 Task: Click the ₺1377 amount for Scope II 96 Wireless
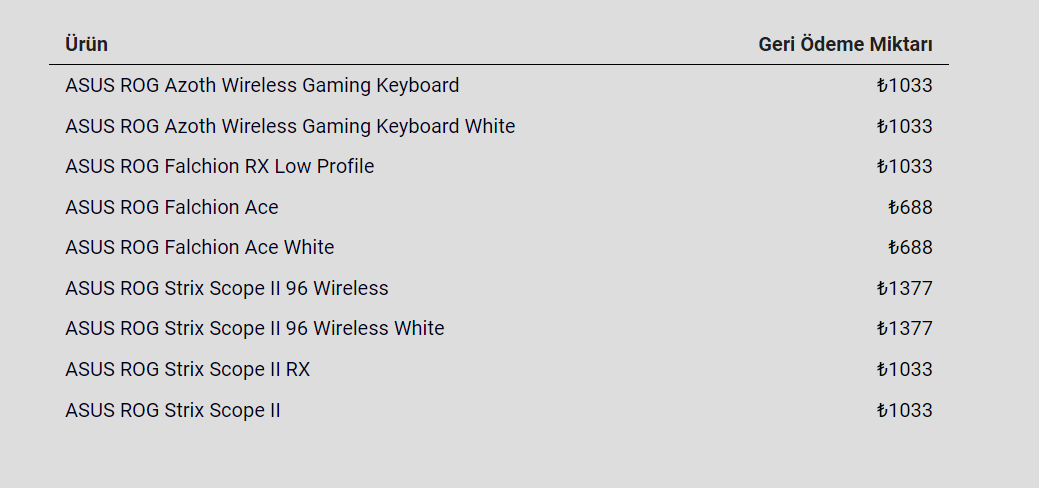[904, 288]
